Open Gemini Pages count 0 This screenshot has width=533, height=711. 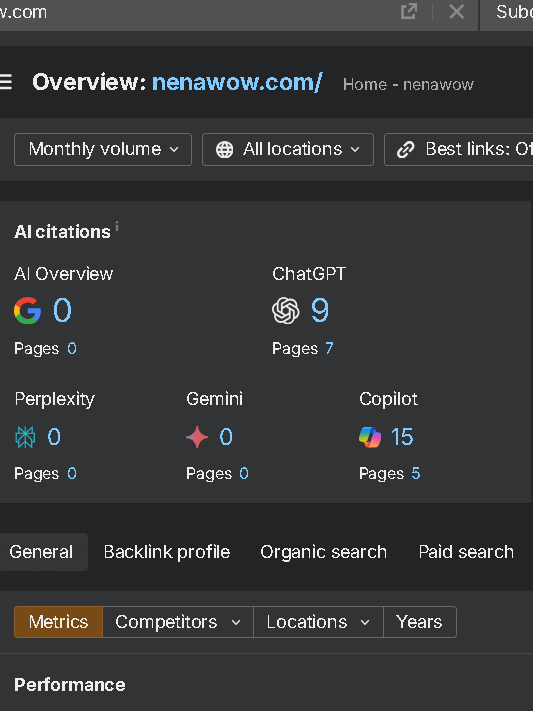point(244,473)
